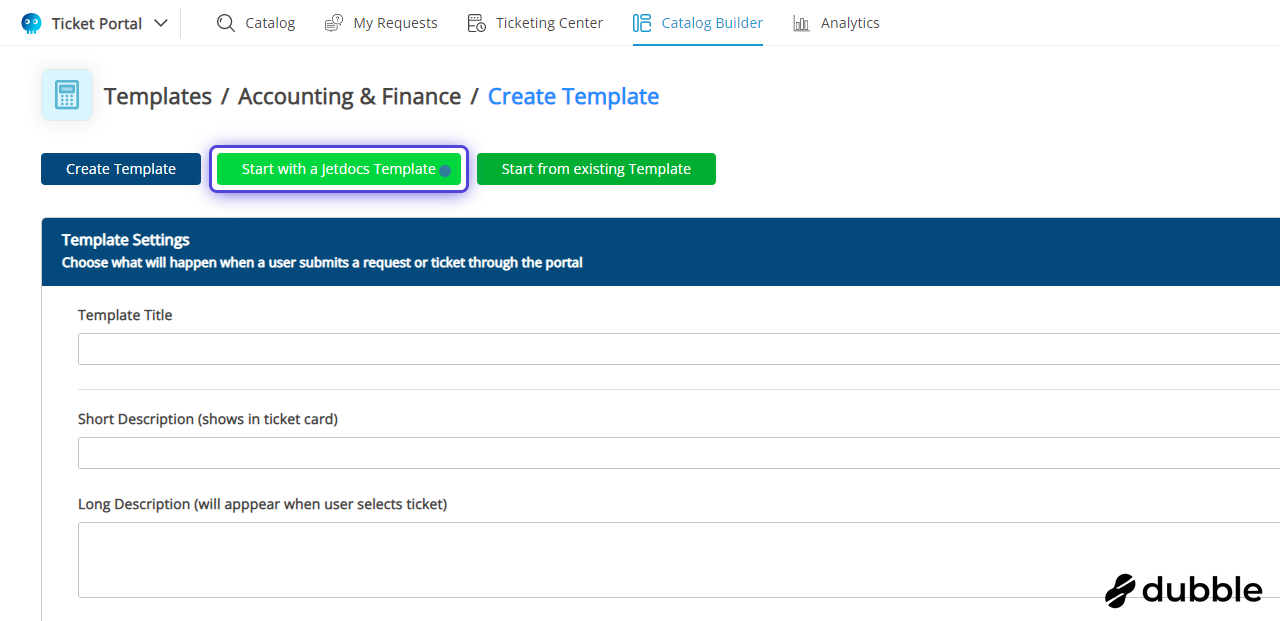Navigate to Templates breadcrumb

[158, 96]
